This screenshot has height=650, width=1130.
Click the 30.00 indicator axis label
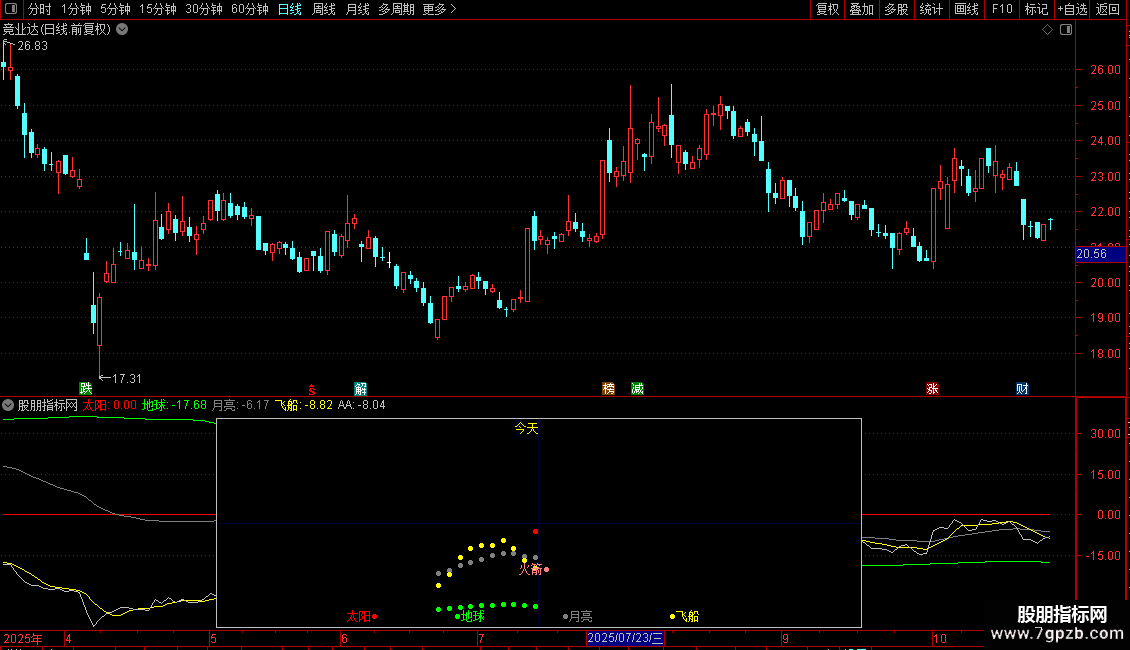pos(1105,434)
